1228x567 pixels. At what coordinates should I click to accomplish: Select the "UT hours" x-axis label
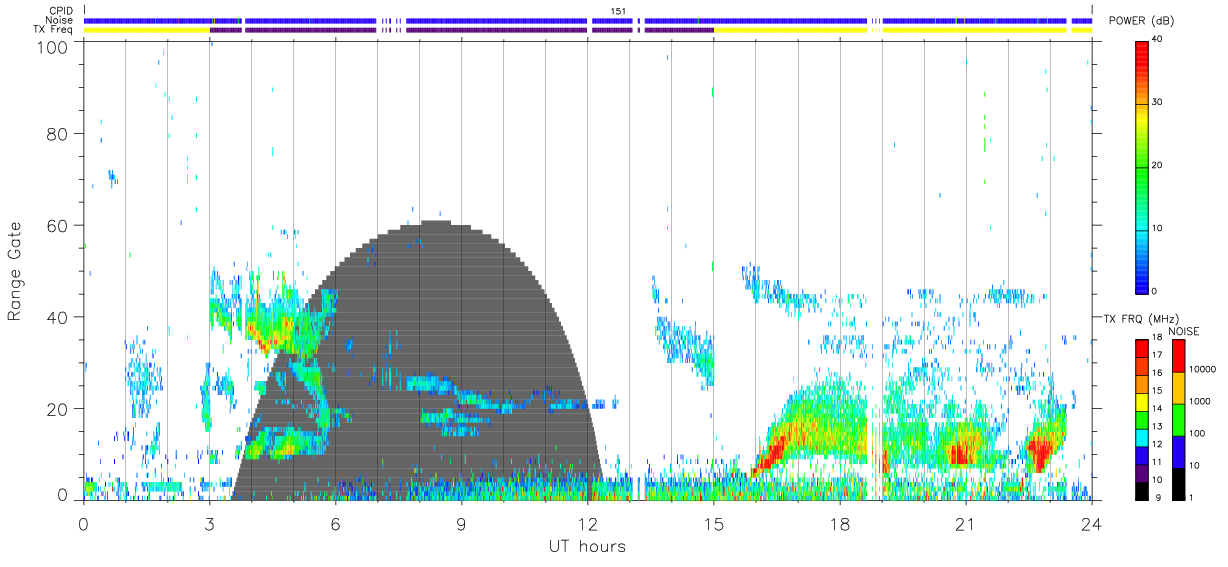(x=587, y=546)
